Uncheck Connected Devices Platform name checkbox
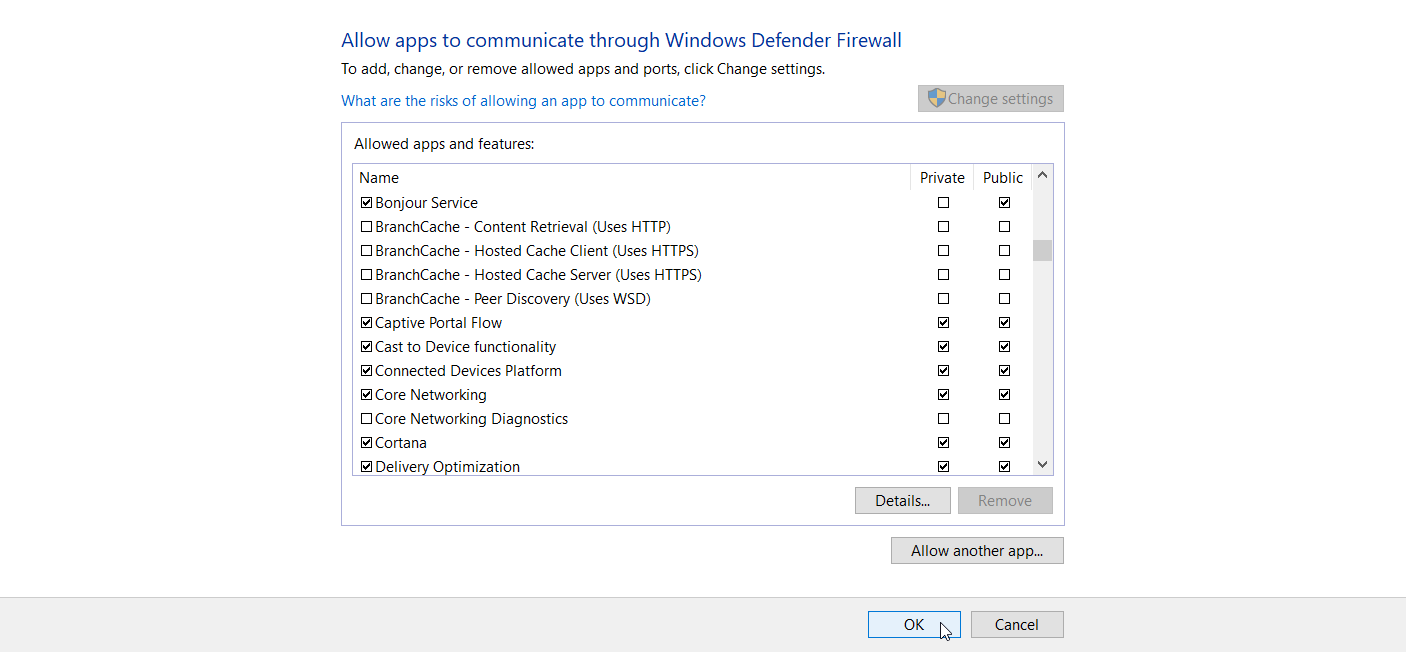Image resolution: width=1406 pixels, height=652 pixels. [x=366, y=371]
